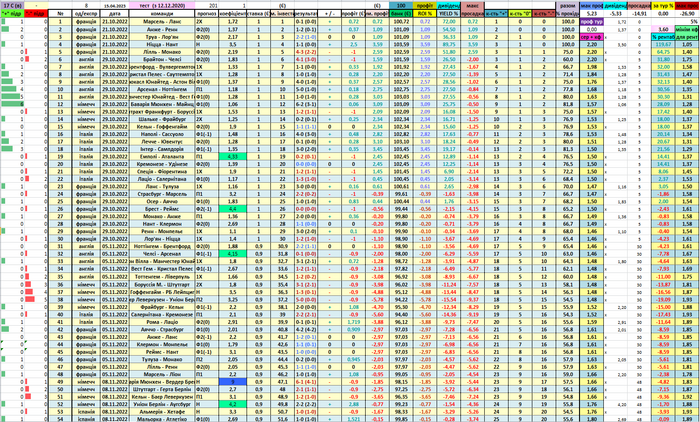
Task: Click the blue highlighted coefficient cell "9"
Action: click(233, 382)
